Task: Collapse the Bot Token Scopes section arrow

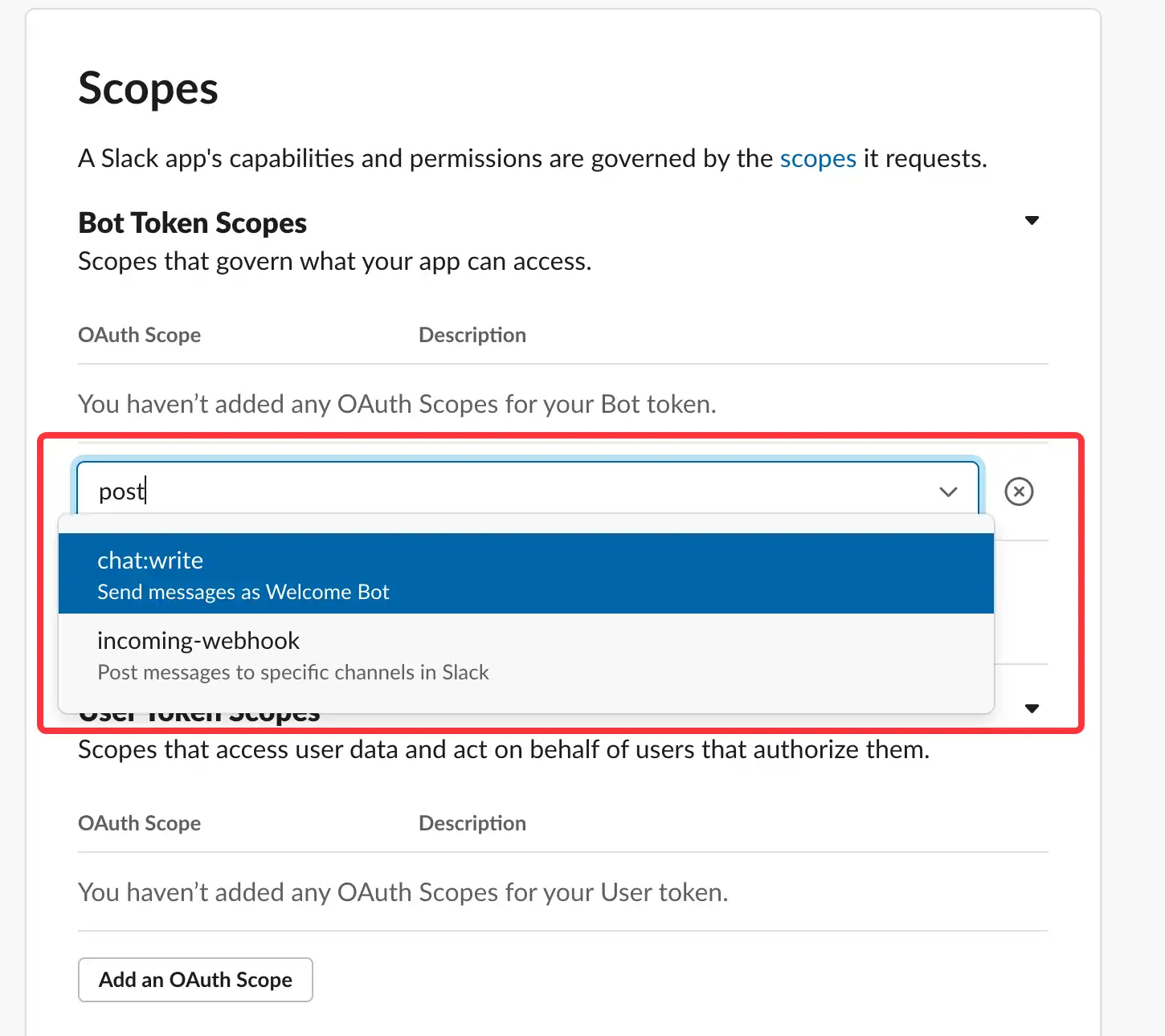Action: point(1032,220)
